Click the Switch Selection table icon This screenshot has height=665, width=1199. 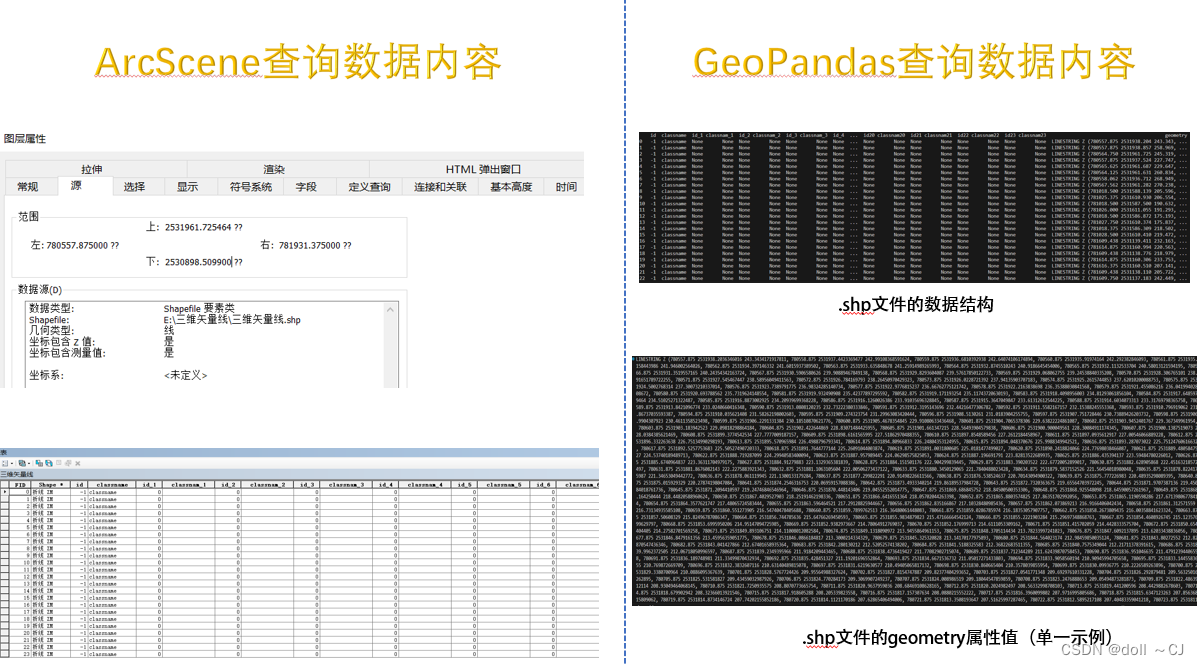49,463
